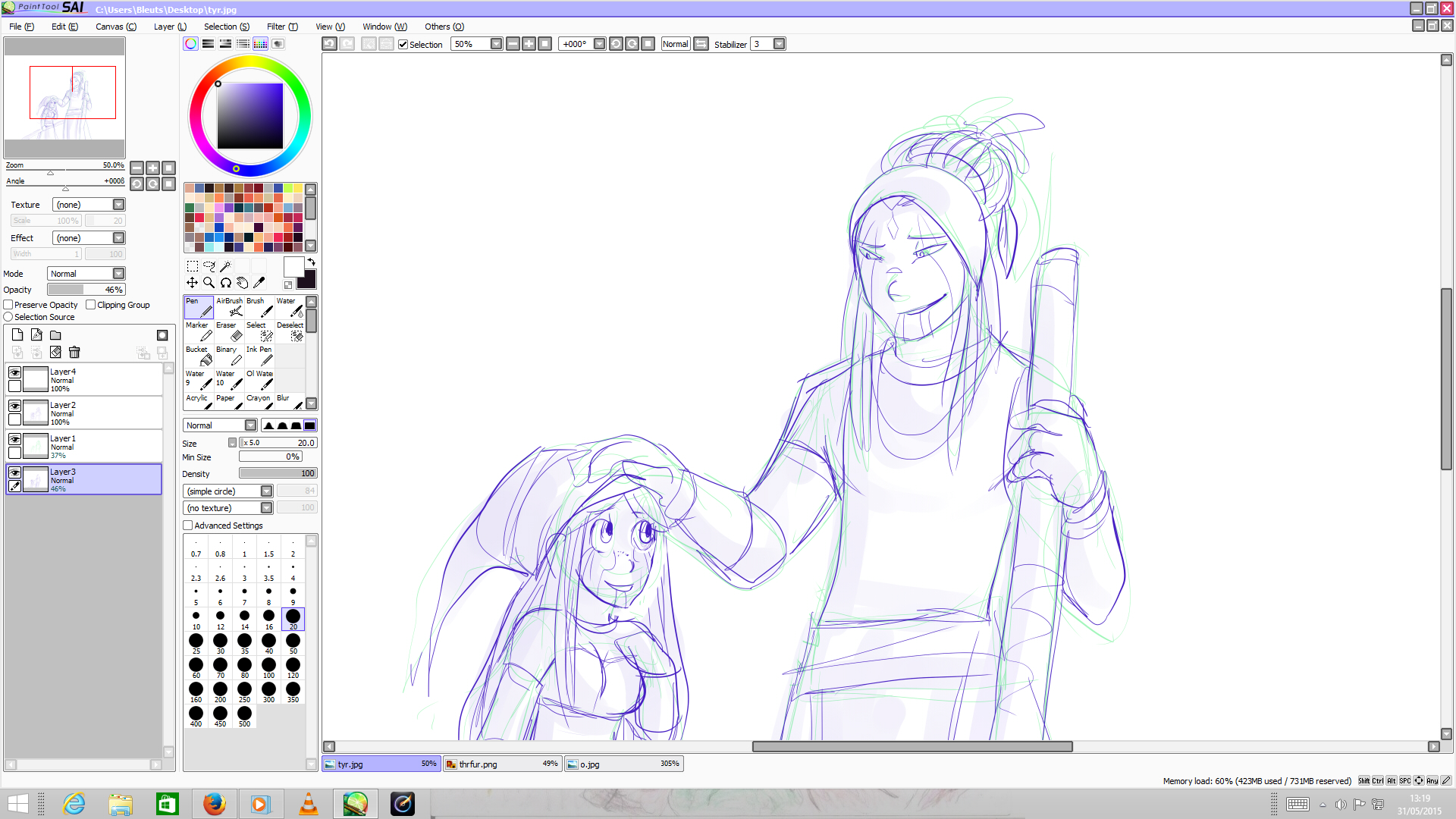Hide Layer2 using its eye icon

[14, 406]
